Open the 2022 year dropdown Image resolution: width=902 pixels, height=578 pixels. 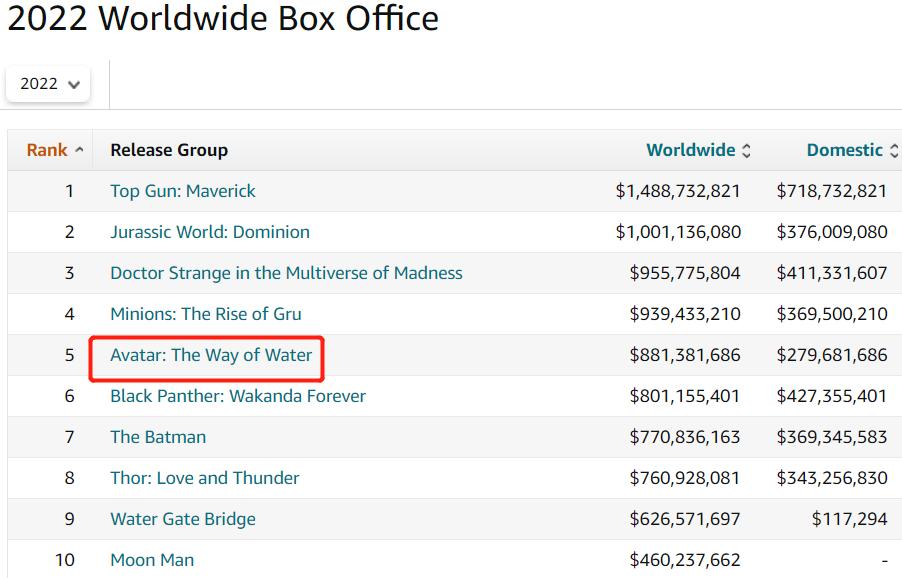click(x=47, y=84)
